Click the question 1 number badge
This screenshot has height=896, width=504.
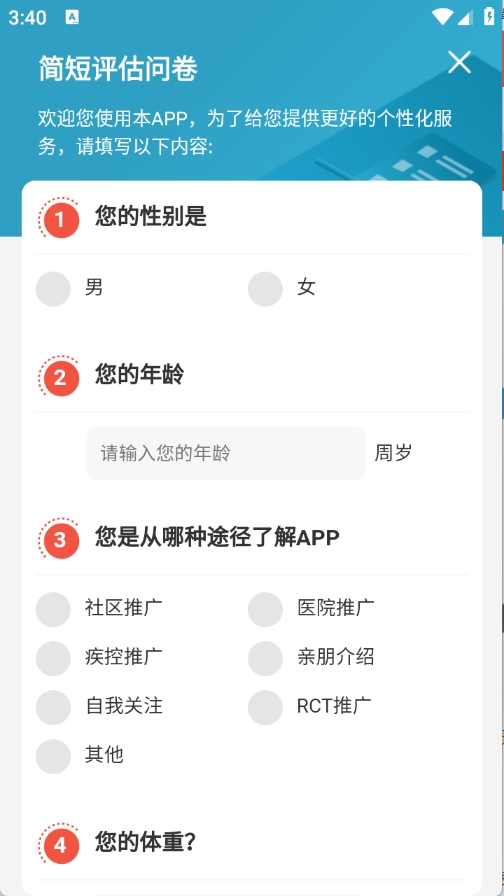pyautogui.click(x=59, y=218)
